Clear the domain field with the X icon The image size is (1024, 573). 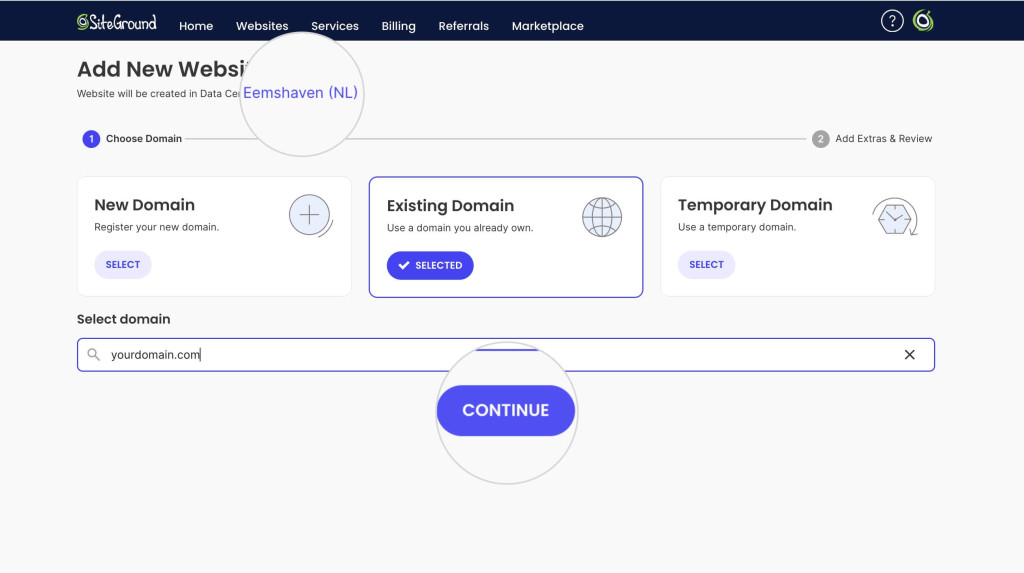point(909,354)
